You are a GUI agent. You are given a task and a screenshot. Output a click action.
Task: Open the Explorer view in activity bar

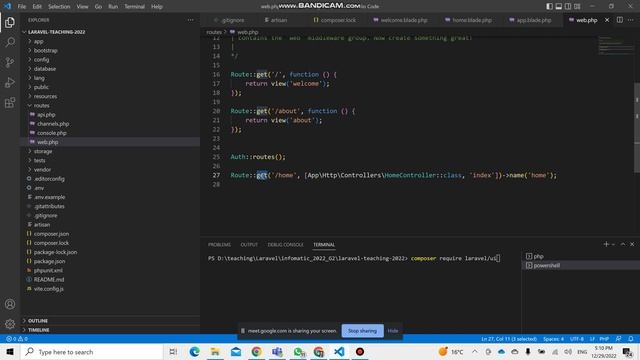pos(10,22)
